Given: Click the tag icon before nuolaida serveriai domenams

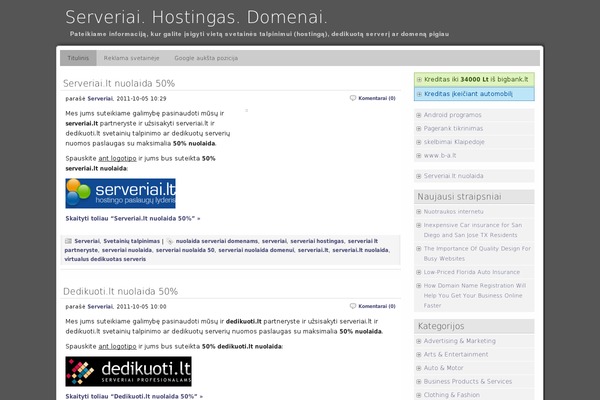Looking at the screenshot, I should [x=170, y=241].
